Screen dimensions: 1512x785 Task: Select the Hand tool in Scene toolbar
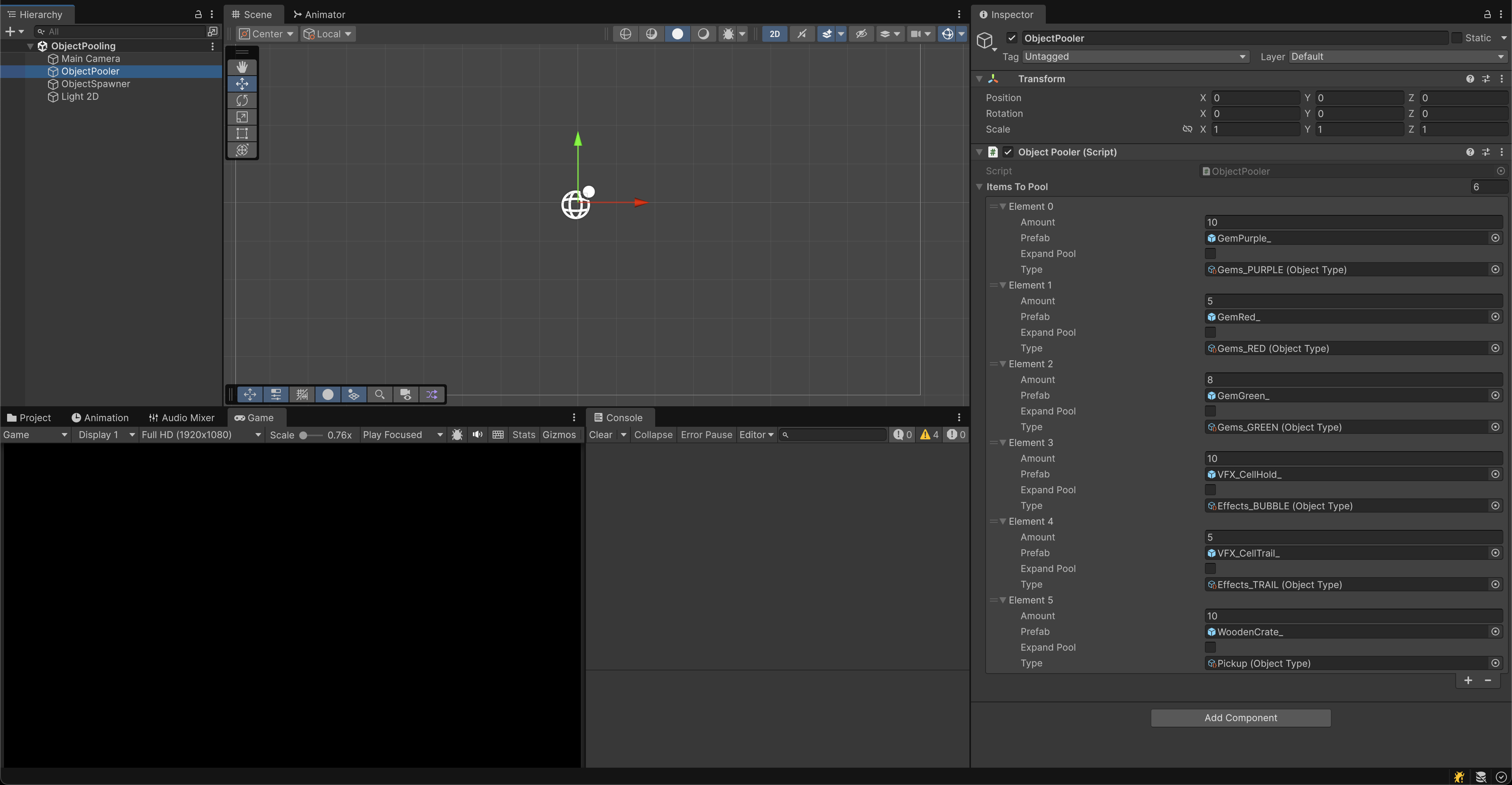[x=242, y=67]
